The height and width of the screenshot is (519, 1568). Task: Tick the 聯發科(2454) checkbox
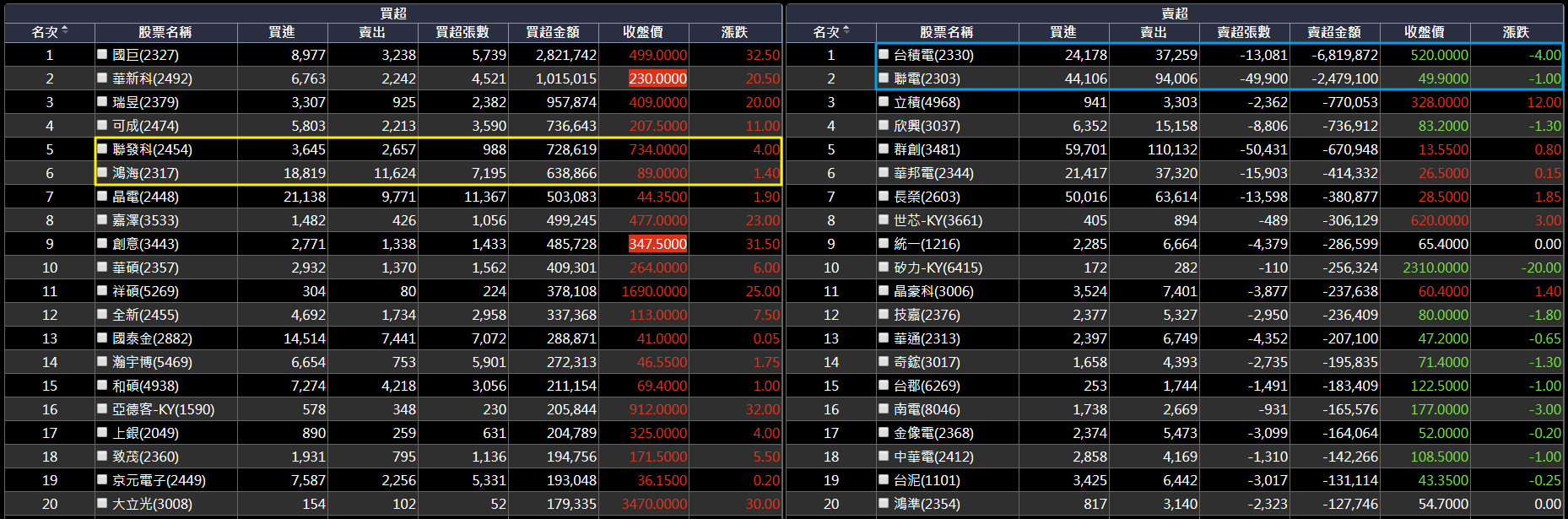click(102, 149)
